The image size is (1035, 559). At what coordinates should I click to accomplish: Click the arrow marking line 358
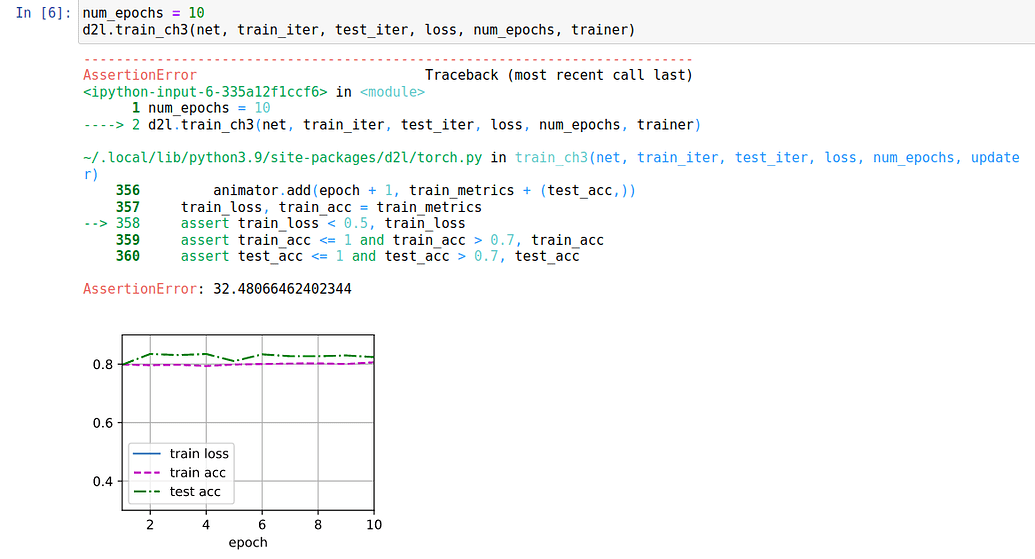[x=97, y=223]
